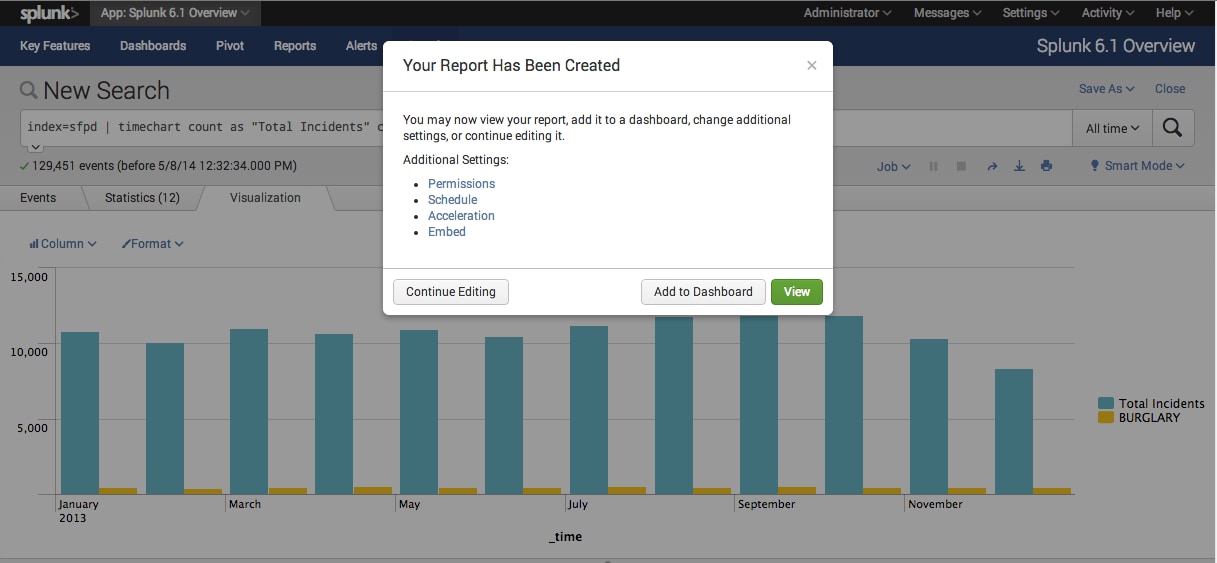Open Pivot nav item
1217x563 pixels.
point(230,46)
